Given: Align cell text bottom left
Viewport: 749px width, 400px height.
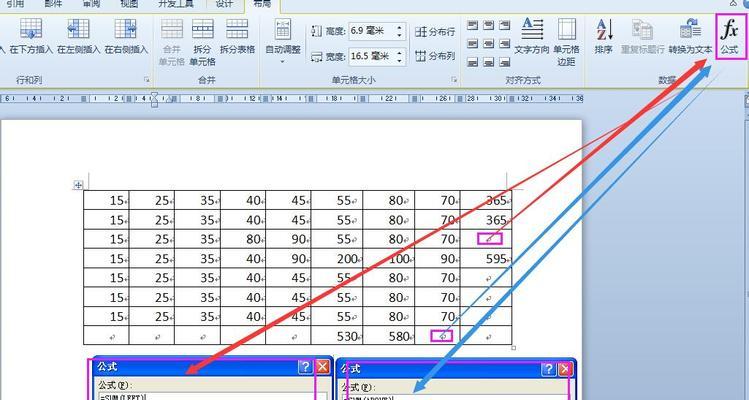Looking at the screenshot, I should pos(472,62).
